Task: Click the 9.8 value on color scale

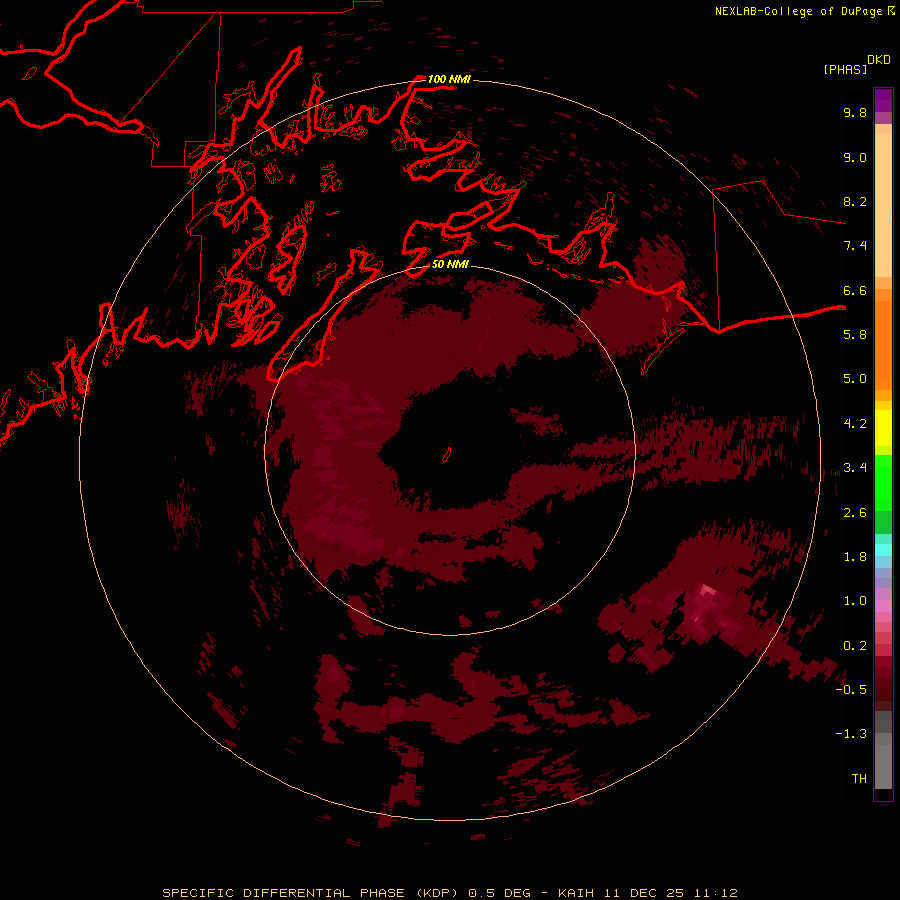Action: pos(855,112)
